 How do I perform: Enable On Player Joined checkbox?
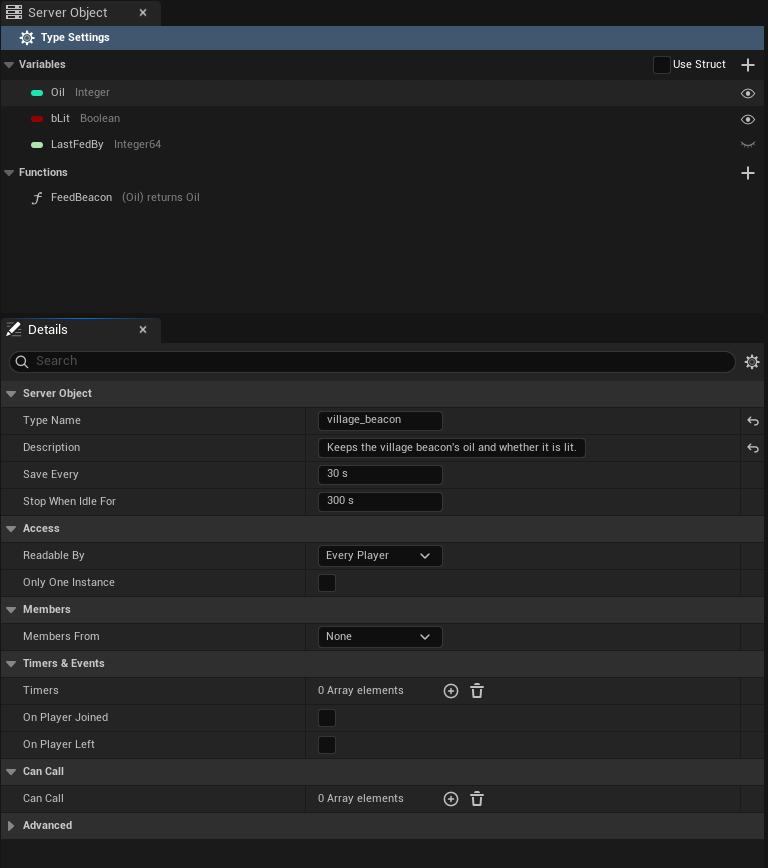(327, 717)
